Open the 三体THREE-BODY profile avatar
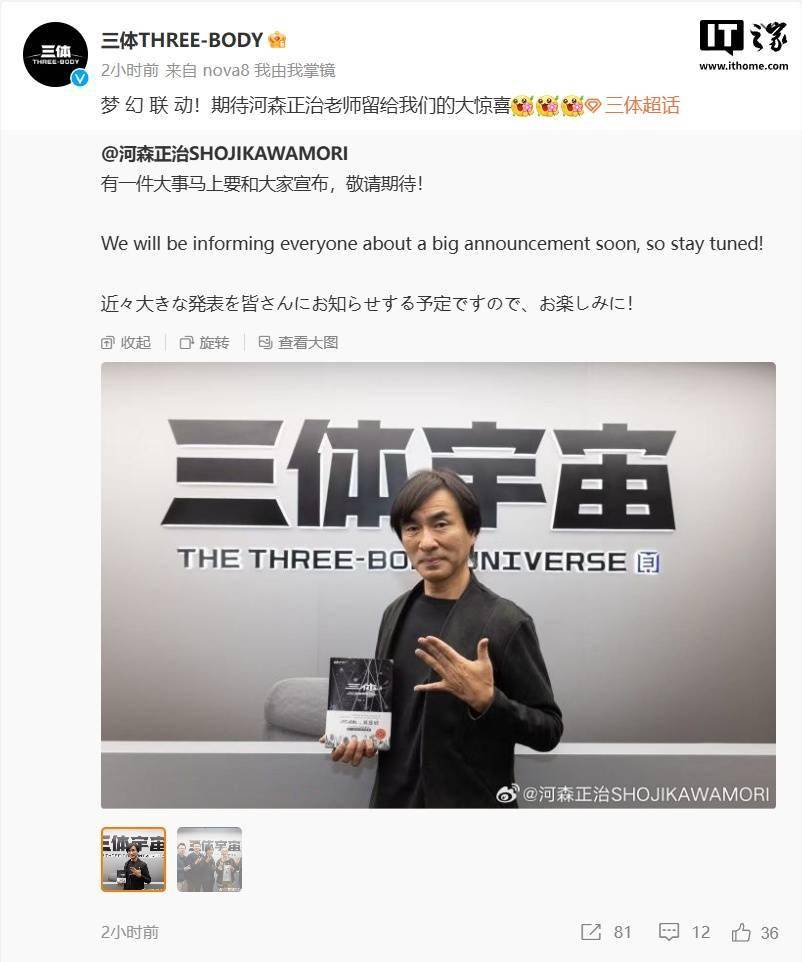Viewport: 802px width, 962px height. 55,54
